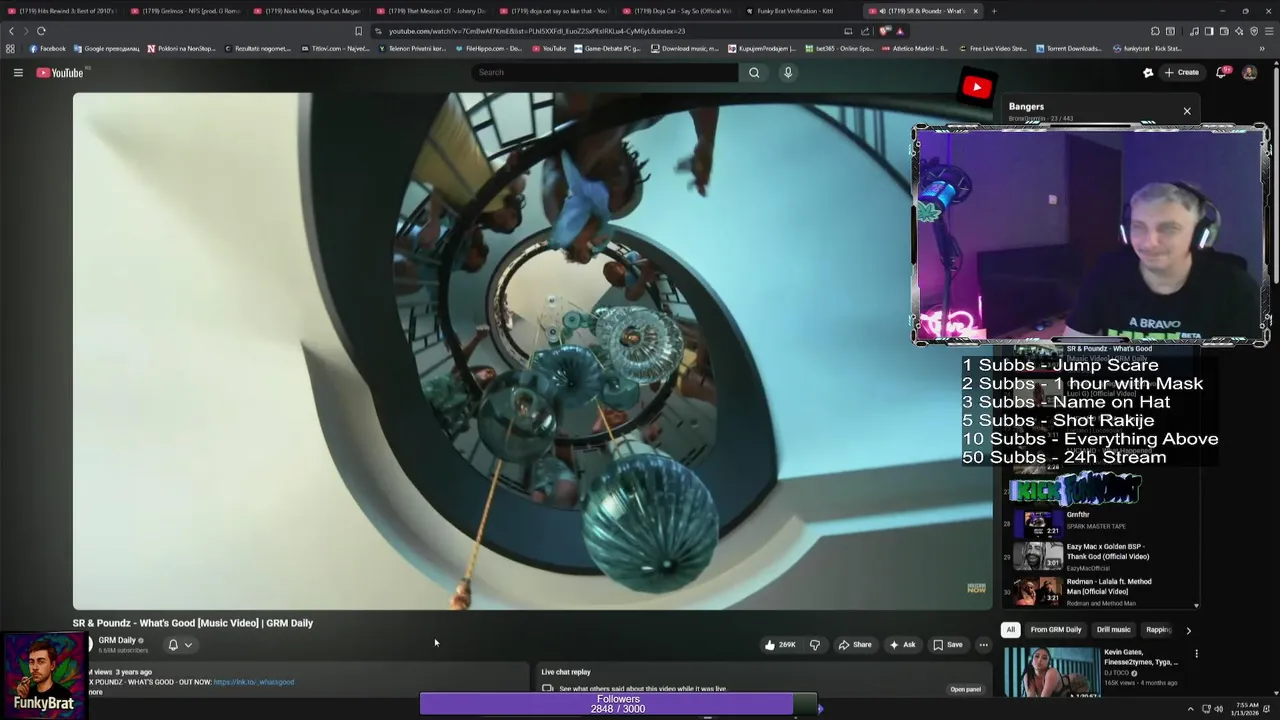
Task: Open the browser apps grid icon
Action: coord(10,48)
